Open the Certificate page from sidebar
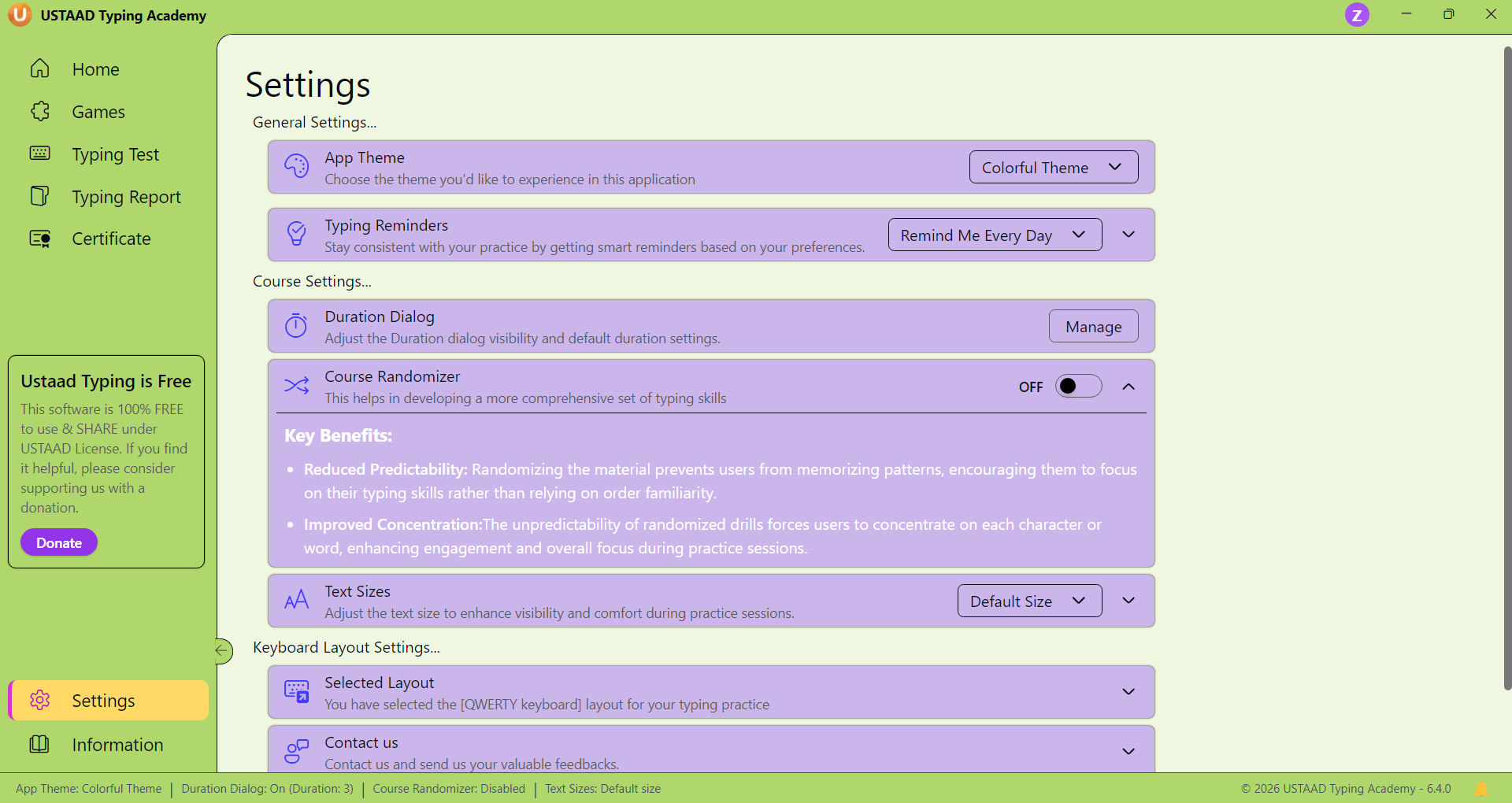 pyautogui.click(x=111, y=239)
